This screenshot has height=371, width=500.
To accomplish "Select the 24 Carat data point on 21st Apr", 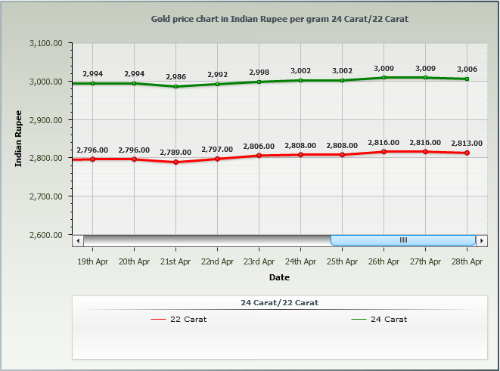I will pos(176,87).
